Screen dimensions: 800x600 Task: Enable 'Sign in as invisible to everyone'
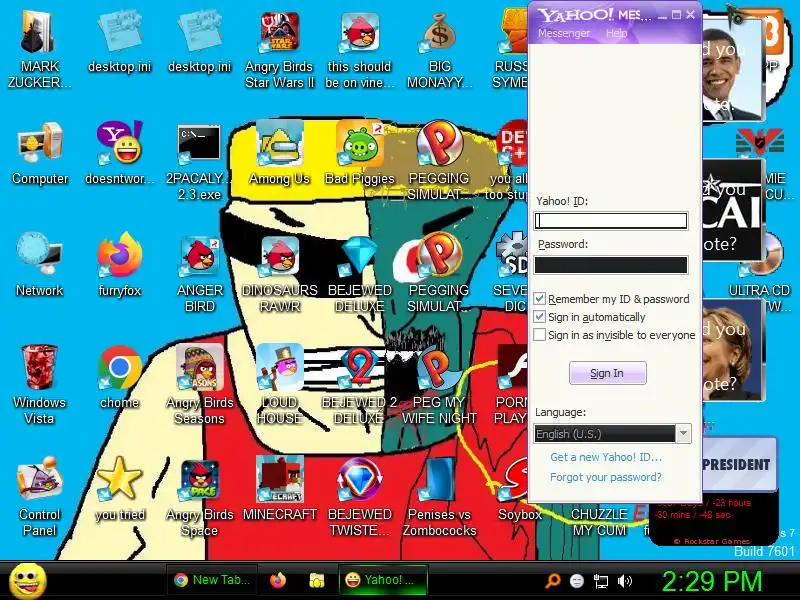(539, 335)
